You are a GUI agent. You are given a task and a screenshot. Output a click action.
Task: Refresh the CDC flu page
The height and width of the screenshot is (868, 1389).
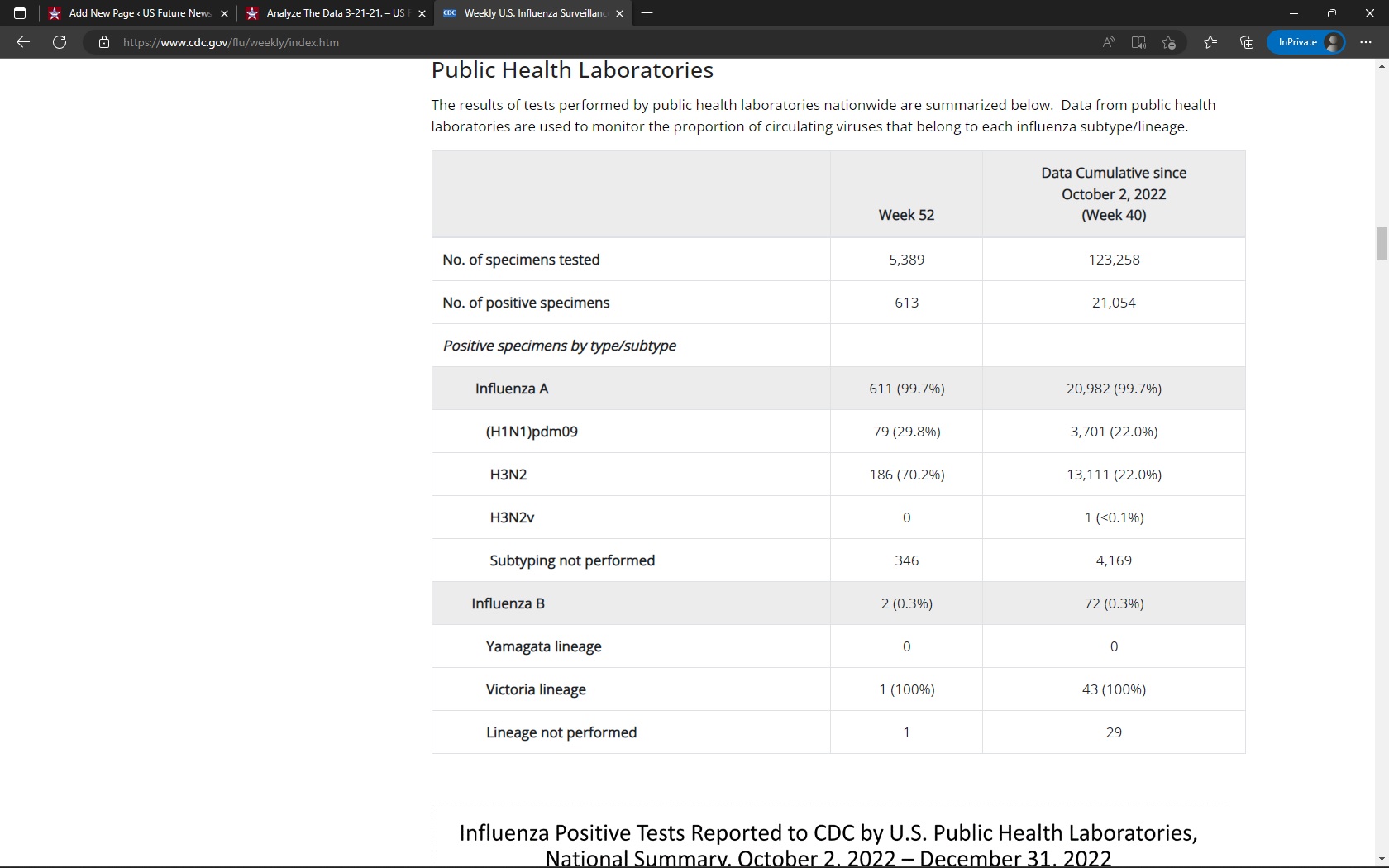pyautogui.click(x=60, y=42)
